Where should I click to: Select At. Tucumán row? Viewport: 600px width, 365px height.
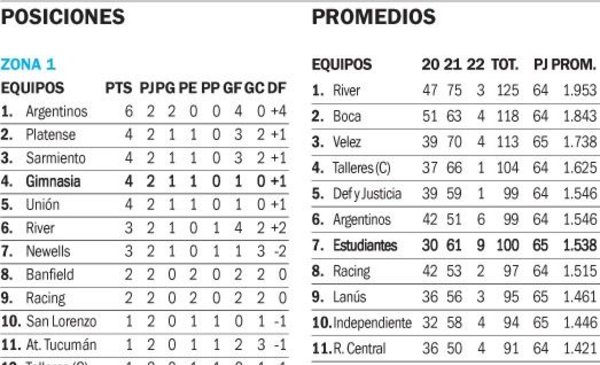(x=144, y=345)
